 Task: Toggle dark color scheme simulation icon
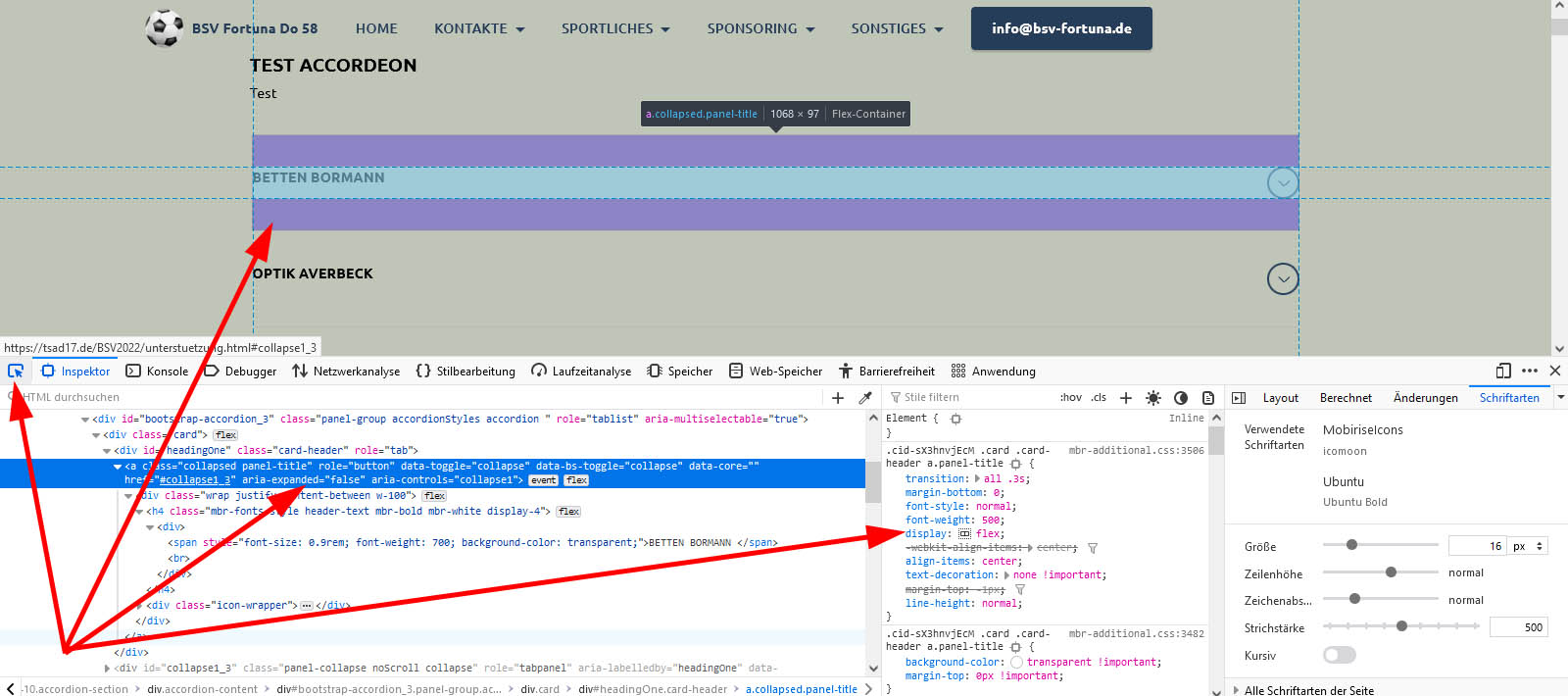[x=1181, y=398]
